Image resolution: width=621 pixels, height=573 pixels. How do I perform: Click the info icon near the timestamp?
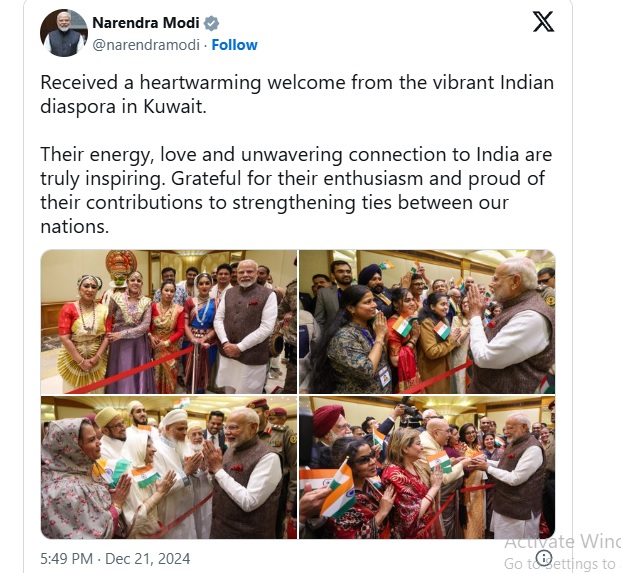click(x=544, y=557)
